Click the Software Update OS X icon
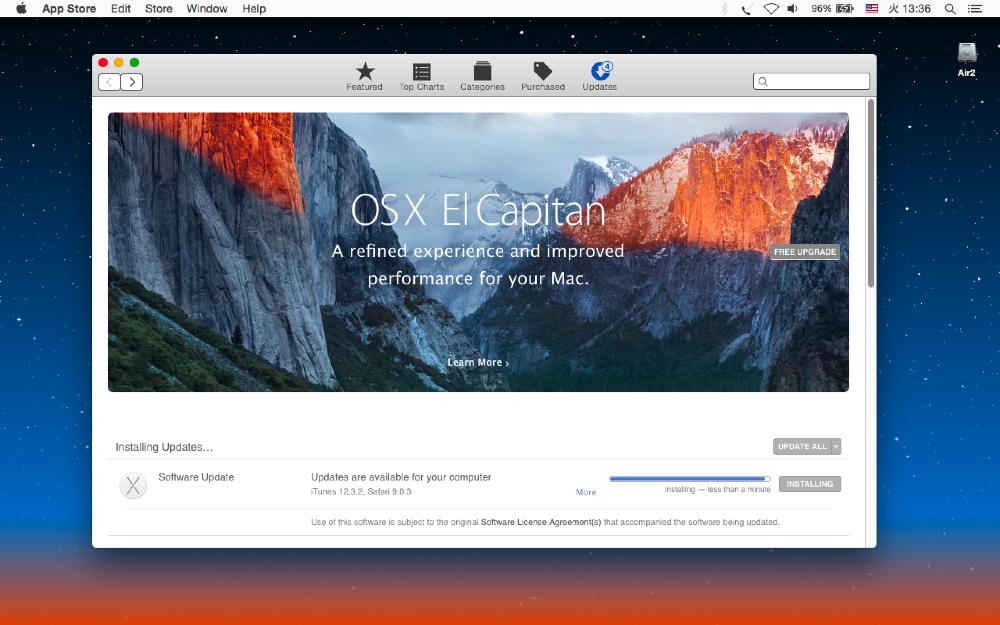The height and width of the screenshot is (625, 1000). click(x=133, y=486)
